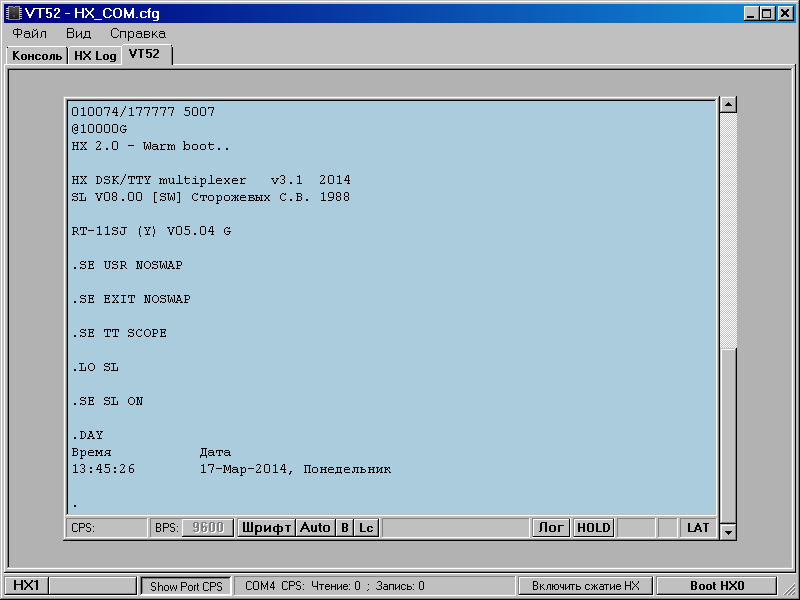
Task: Switch to the Консоль tab
Action: [x=37, y=56]
